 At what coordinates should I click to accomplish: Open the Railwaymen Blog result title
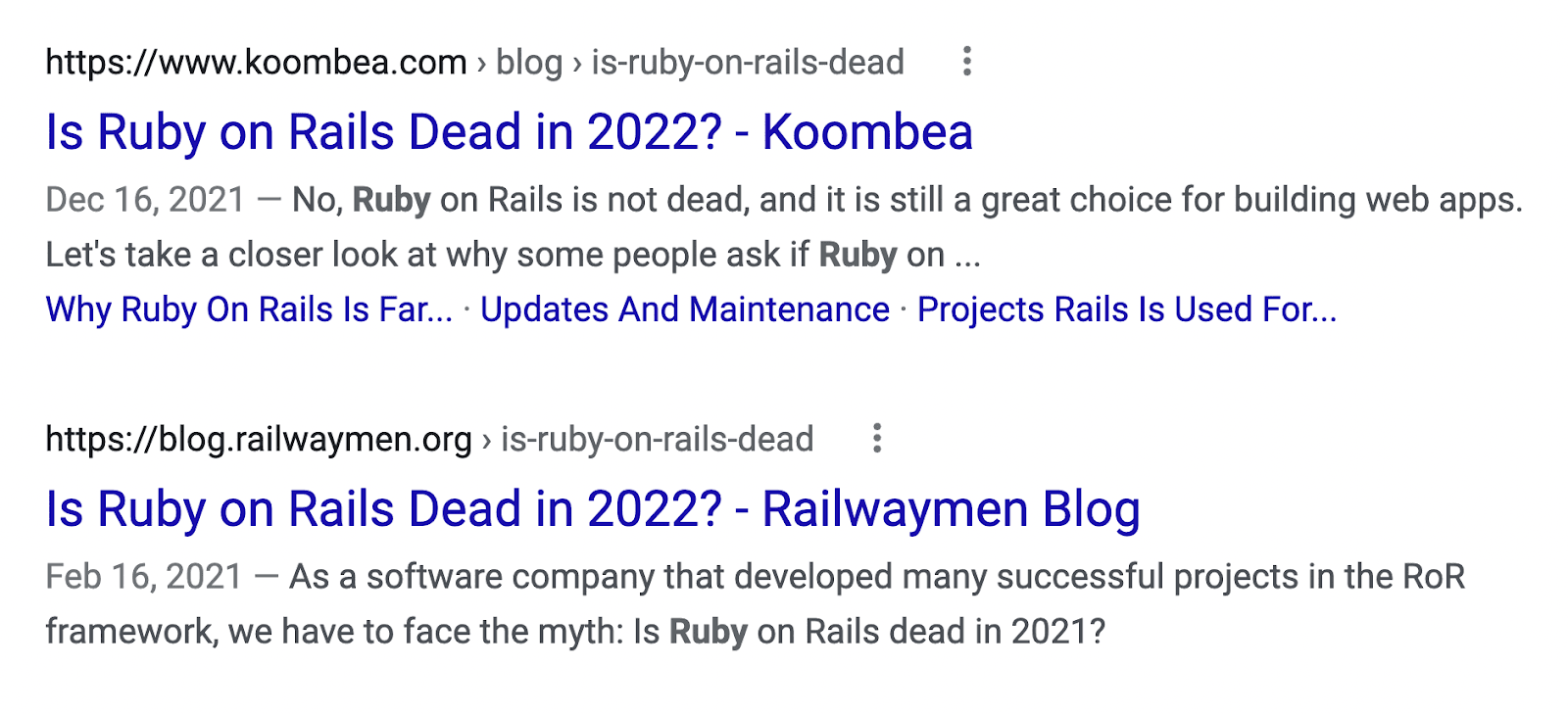pos(592,509)
